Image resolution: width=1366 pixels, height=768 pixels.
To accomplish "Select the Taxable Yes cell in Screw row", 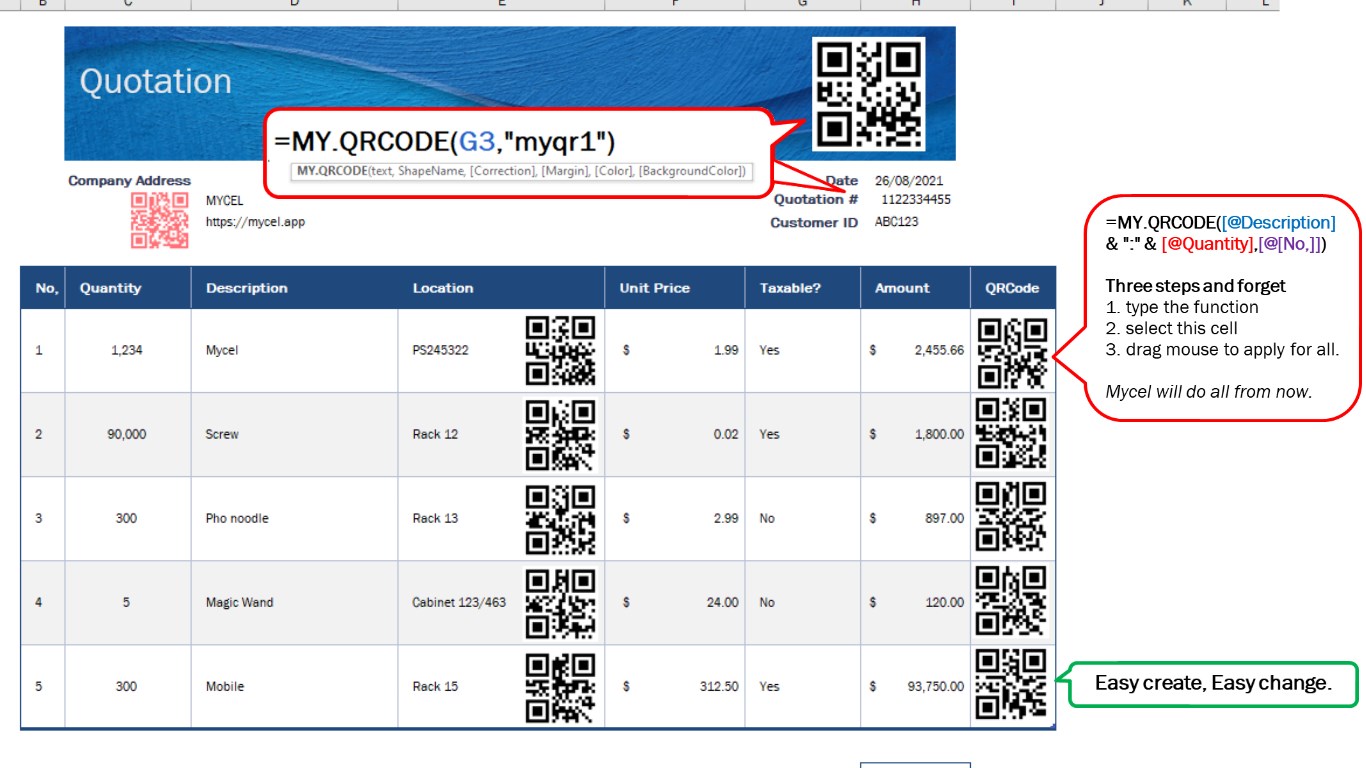I will click(803, 435).
